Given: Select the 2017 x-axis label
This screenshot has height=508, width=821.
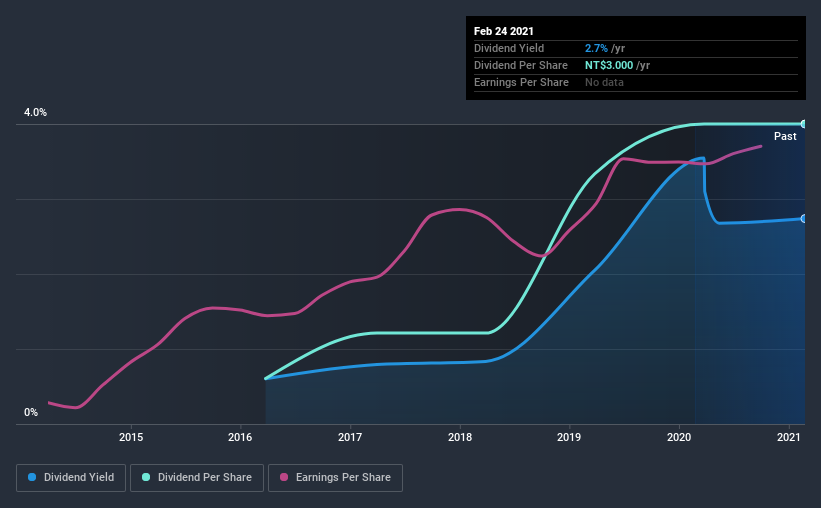Looking at the screenshot, I should coord(350,437).
